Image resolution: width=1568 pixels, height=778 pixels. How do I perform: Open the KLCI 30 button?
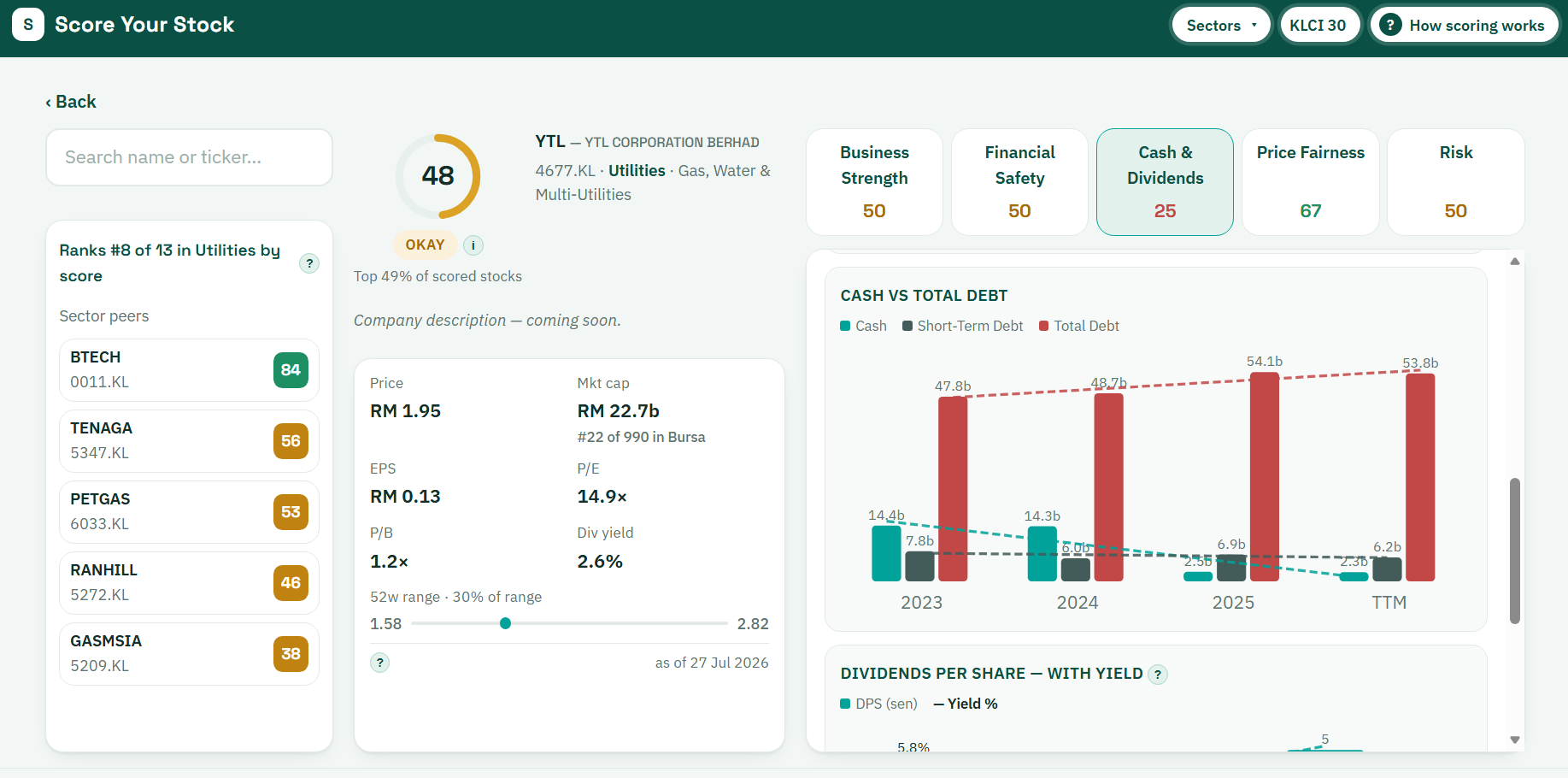point(1318,26)
